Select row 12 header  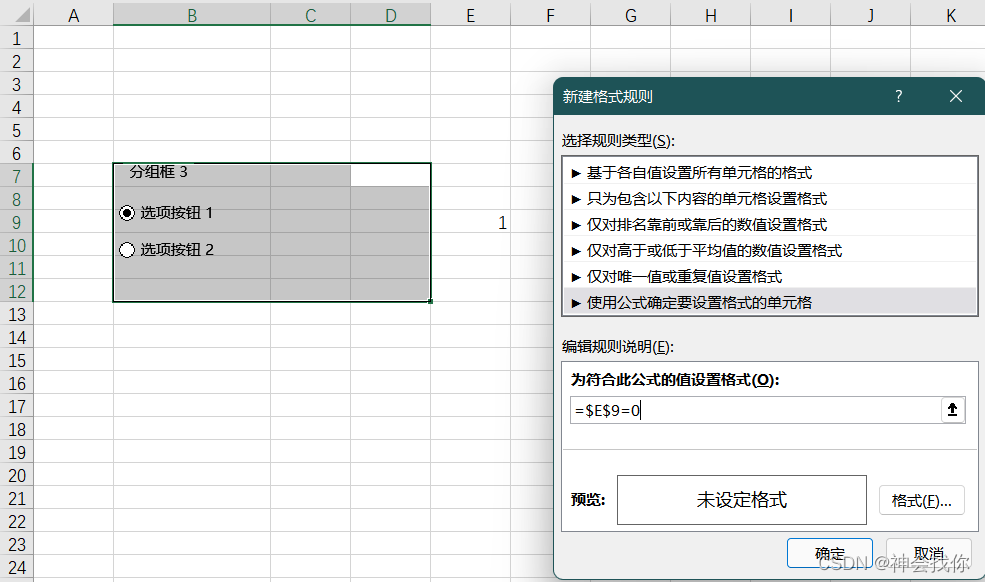[x=16, y=292]
